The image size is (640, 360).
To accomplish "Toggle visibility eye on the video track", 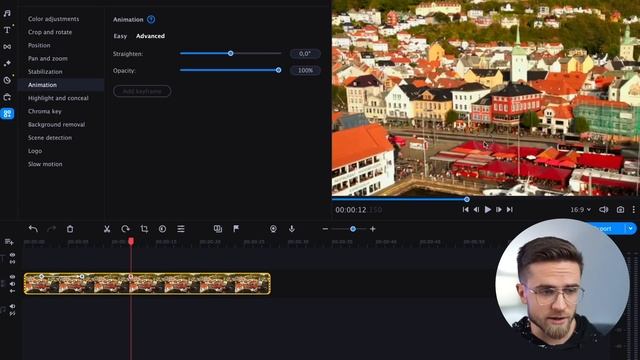I will [12, 277].
